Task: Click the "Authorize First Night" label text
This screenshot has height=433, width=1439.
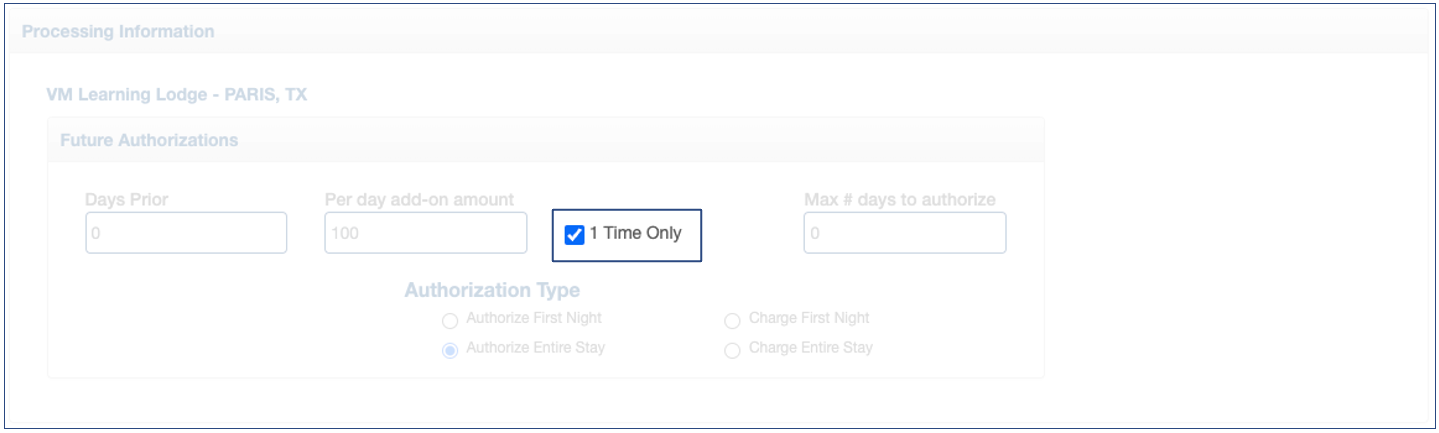Action: click(534, 319)
